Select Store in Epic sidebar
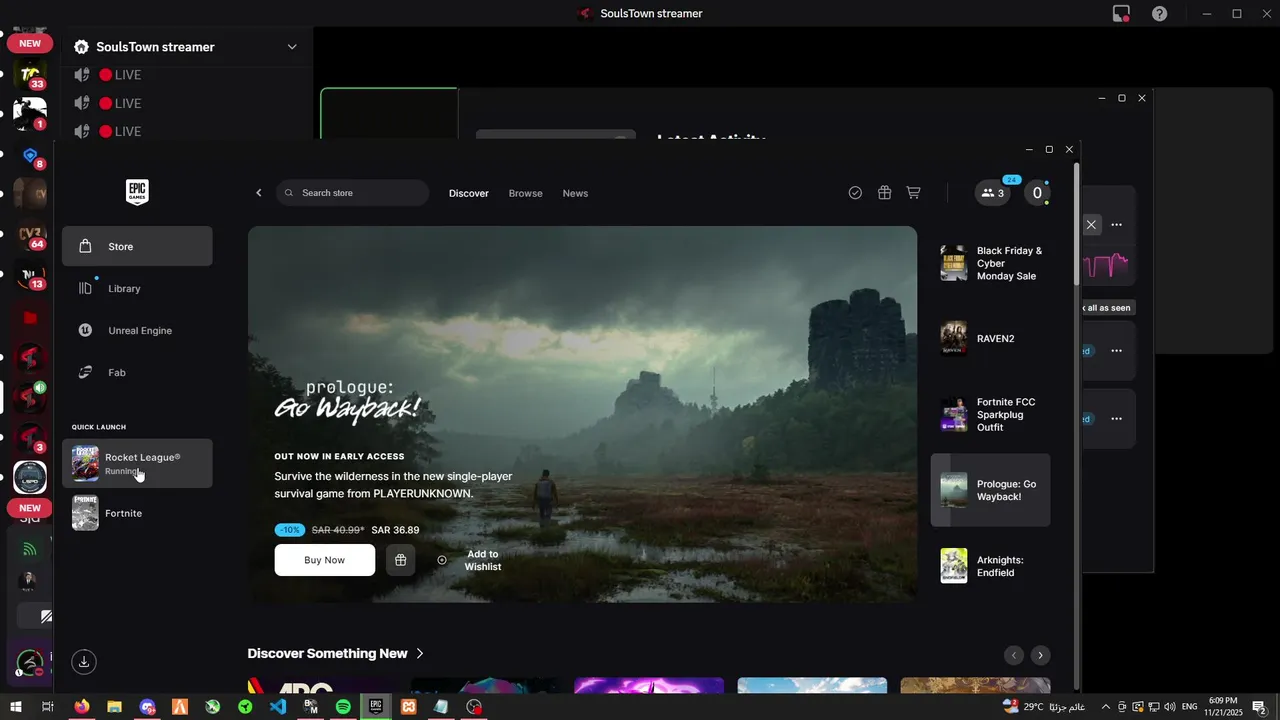 (137, 246)
